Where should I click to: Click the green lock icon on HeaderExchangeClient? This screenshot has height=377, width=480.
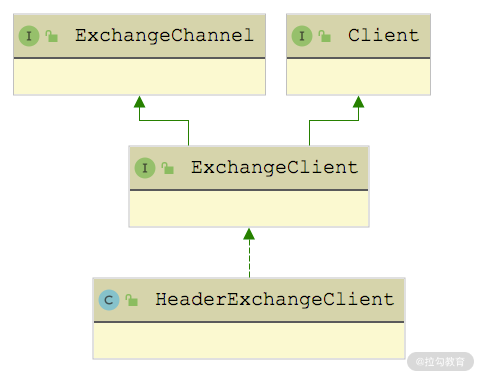click(x=132, y=300)
